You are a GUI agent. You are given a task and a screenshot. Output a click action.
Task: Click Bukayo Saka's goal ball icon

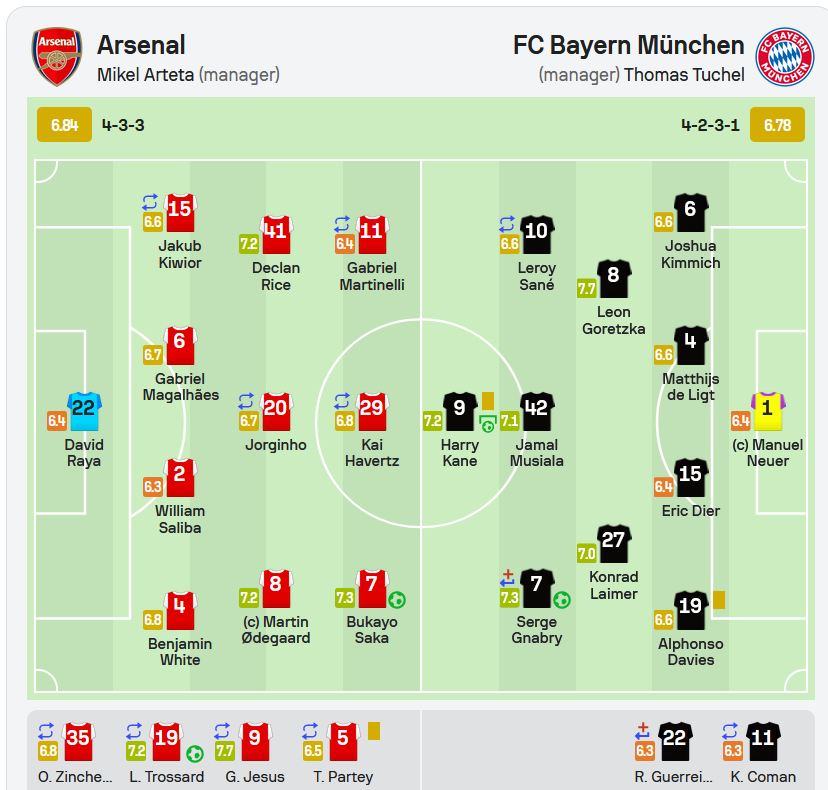[397, 600]
